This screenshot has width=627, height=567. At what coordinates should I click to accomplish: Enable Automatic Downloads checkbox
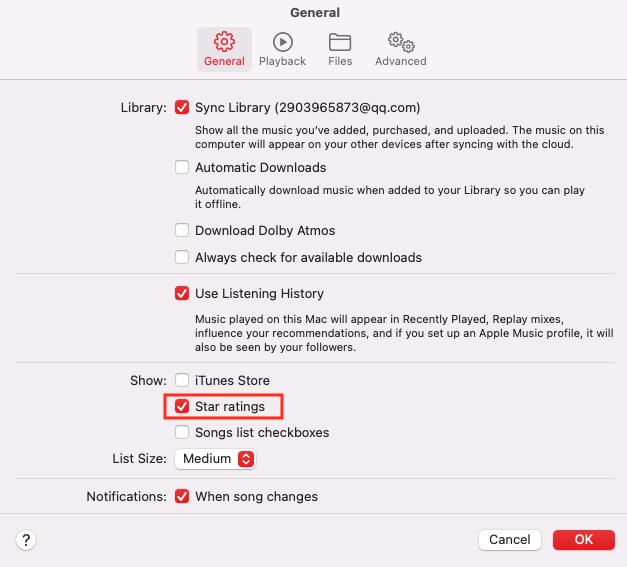click(x=182, y=167)
